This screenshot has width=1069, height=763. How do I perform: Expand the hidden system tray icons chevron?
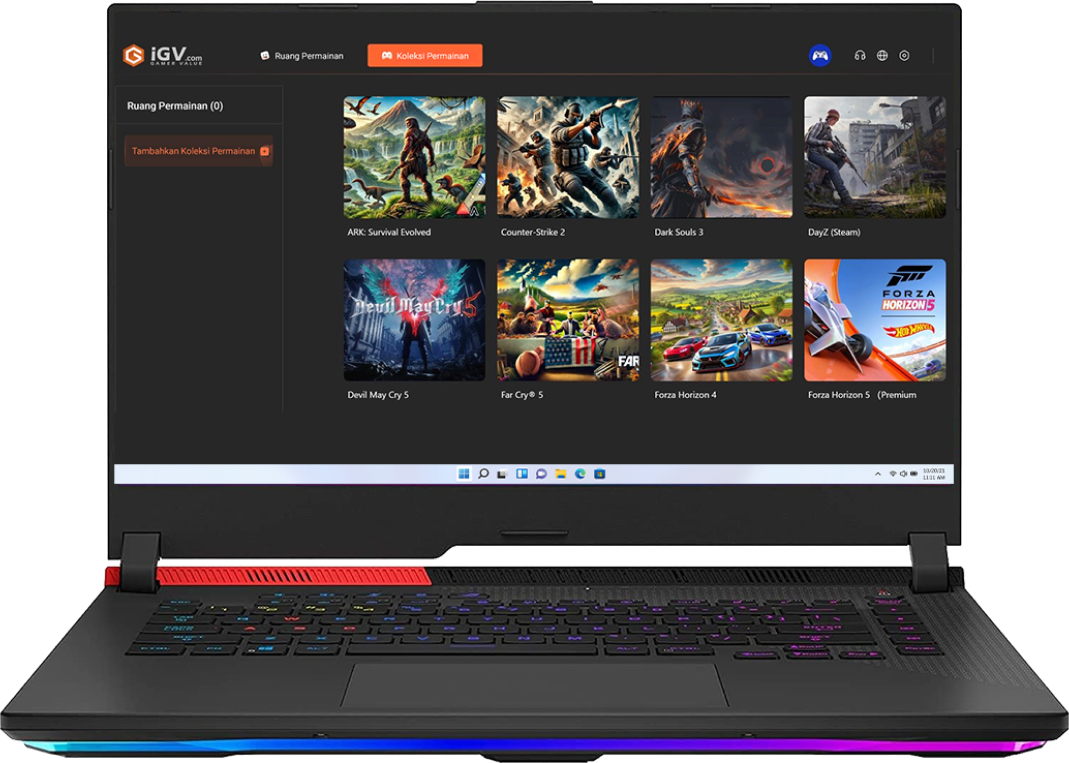tap(877, 474)
